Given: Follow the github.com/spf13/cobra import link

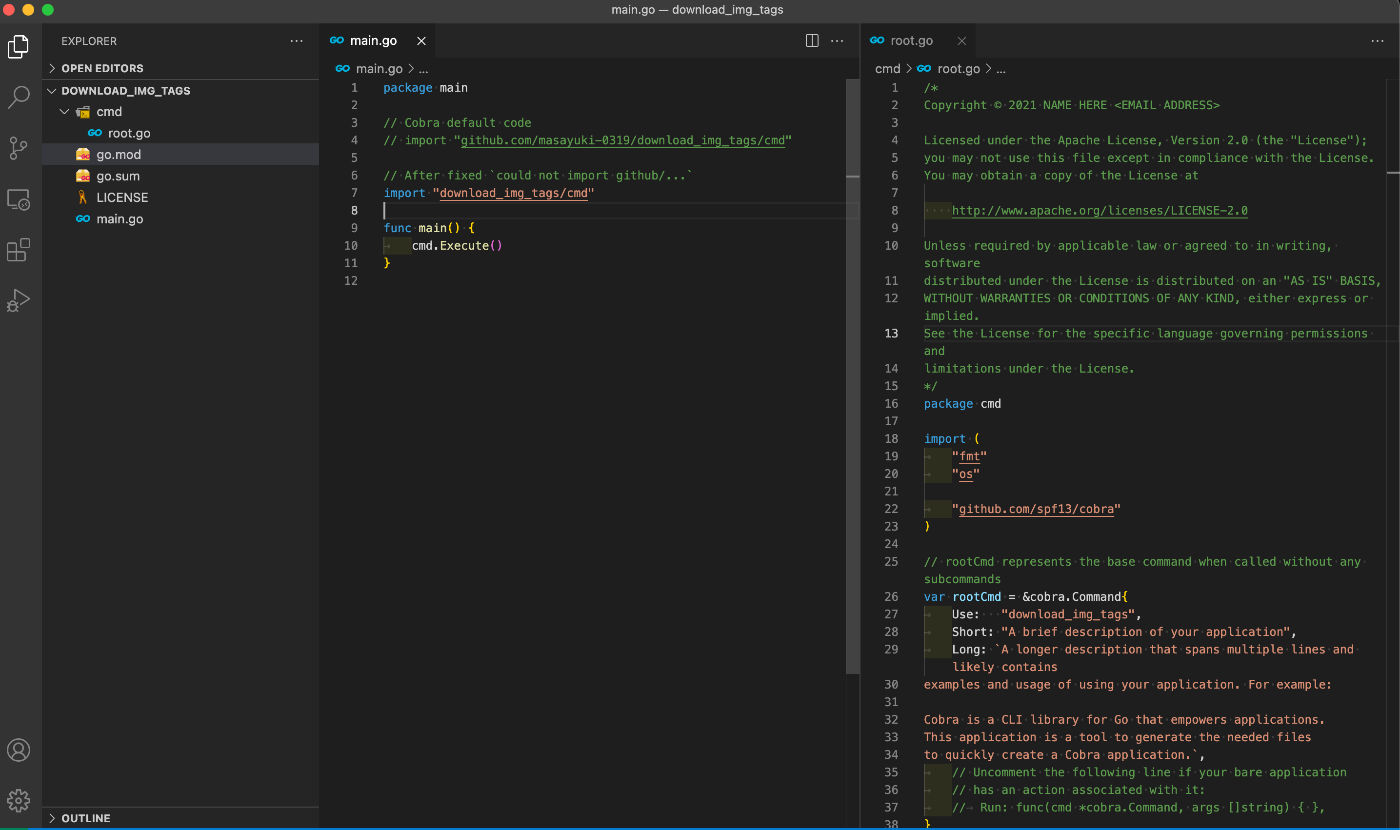Looking at the screenshot, I should coord(1036,509).
